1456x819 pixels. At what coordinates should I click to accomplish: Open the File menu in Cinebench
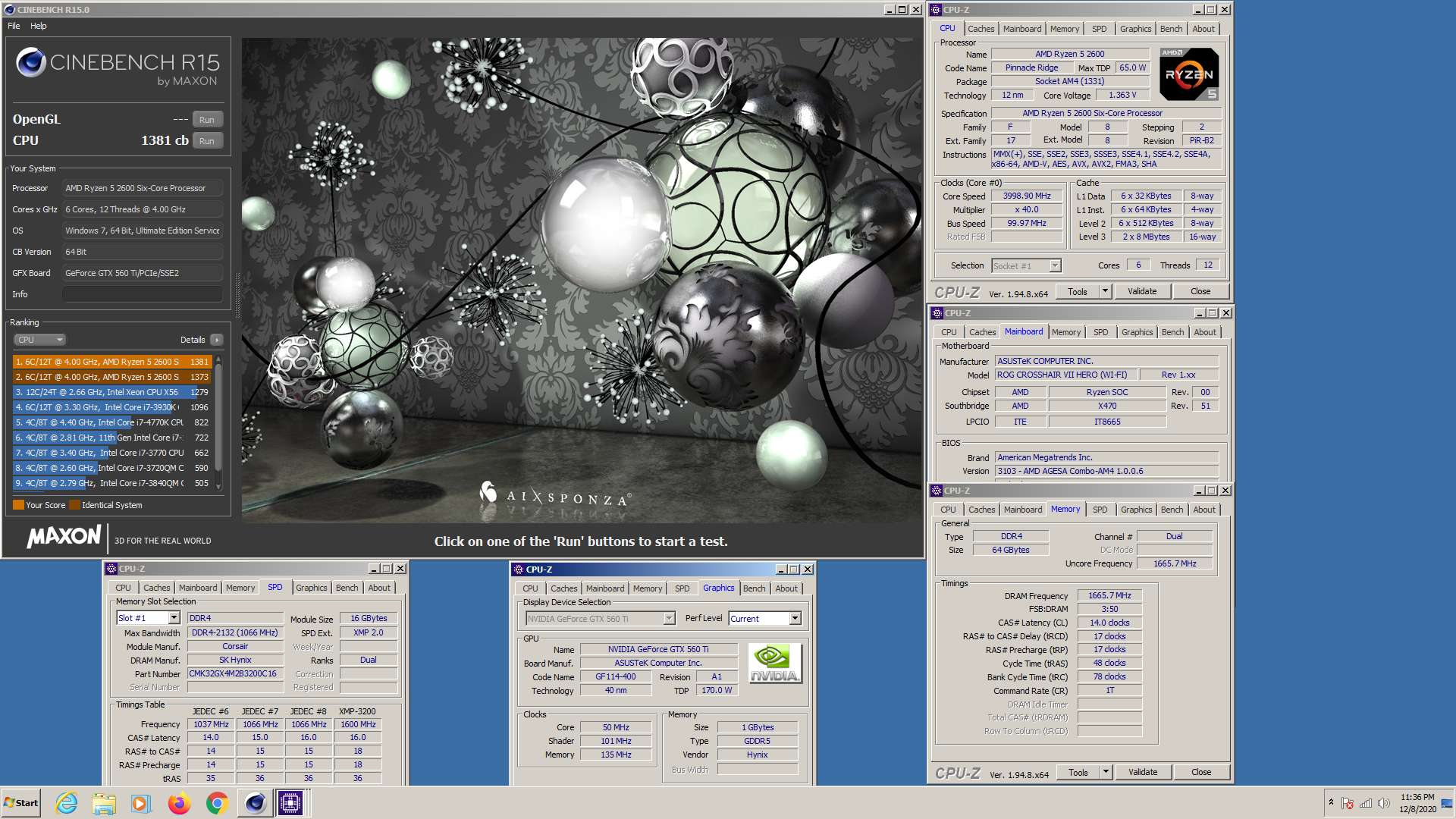[x=14, y=26]
